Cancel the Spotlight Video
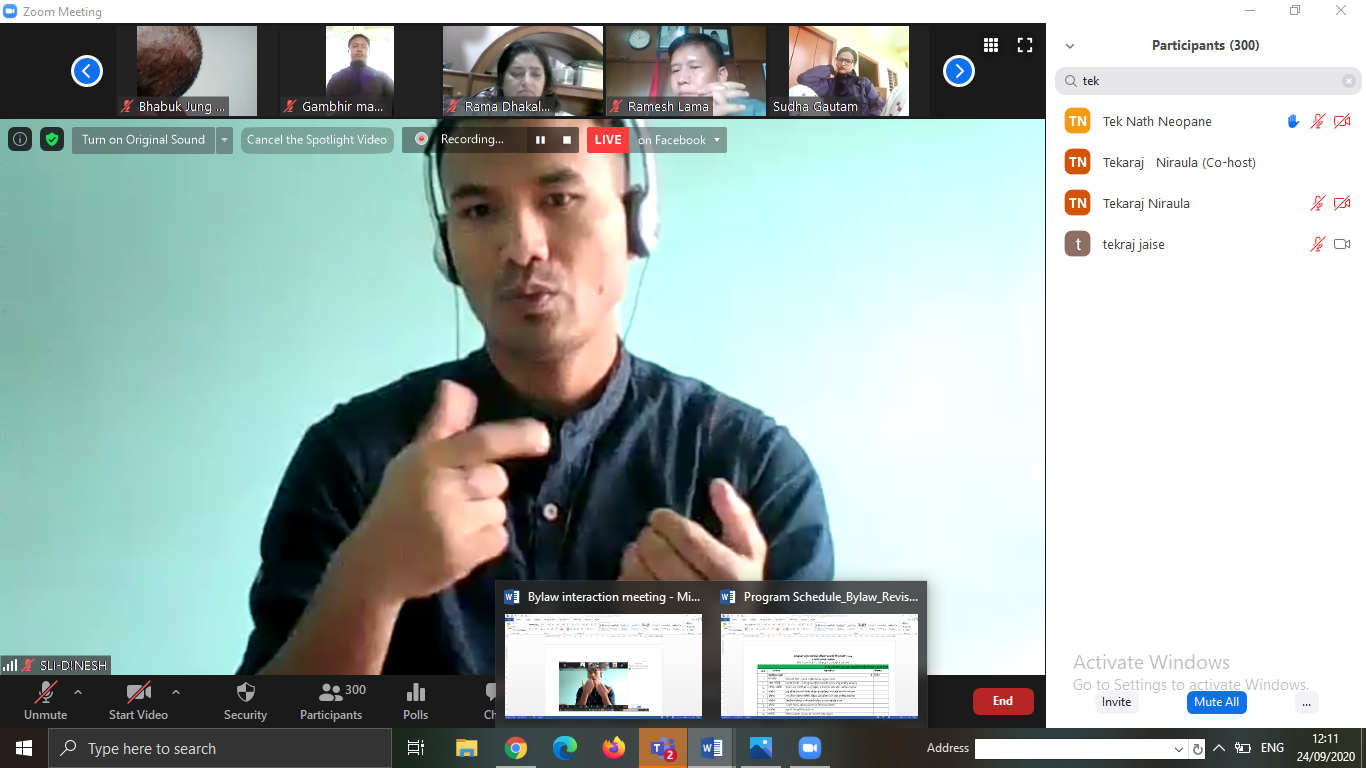The image size is (1366, 768). click(317, 140)
